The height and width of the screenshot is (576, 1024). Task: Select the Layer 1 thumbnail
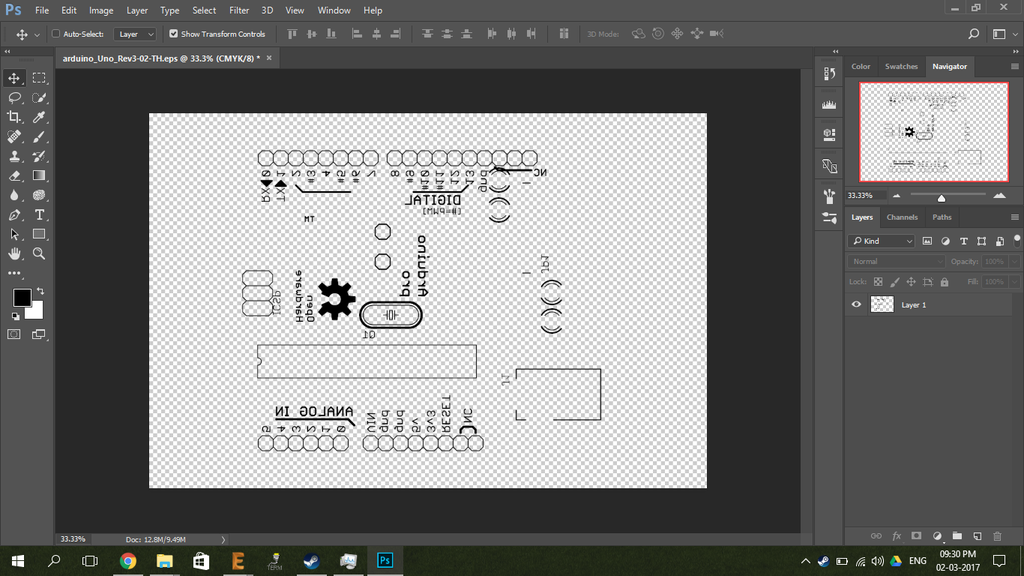tap(882, 304)
